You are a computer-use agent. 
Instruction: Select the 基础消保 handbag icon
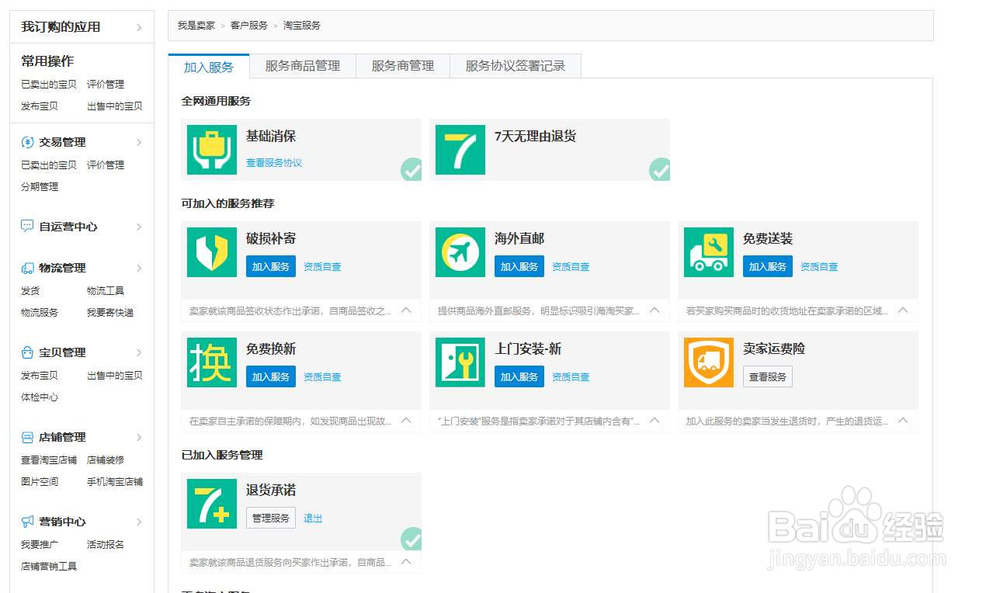tap(210, 147)
